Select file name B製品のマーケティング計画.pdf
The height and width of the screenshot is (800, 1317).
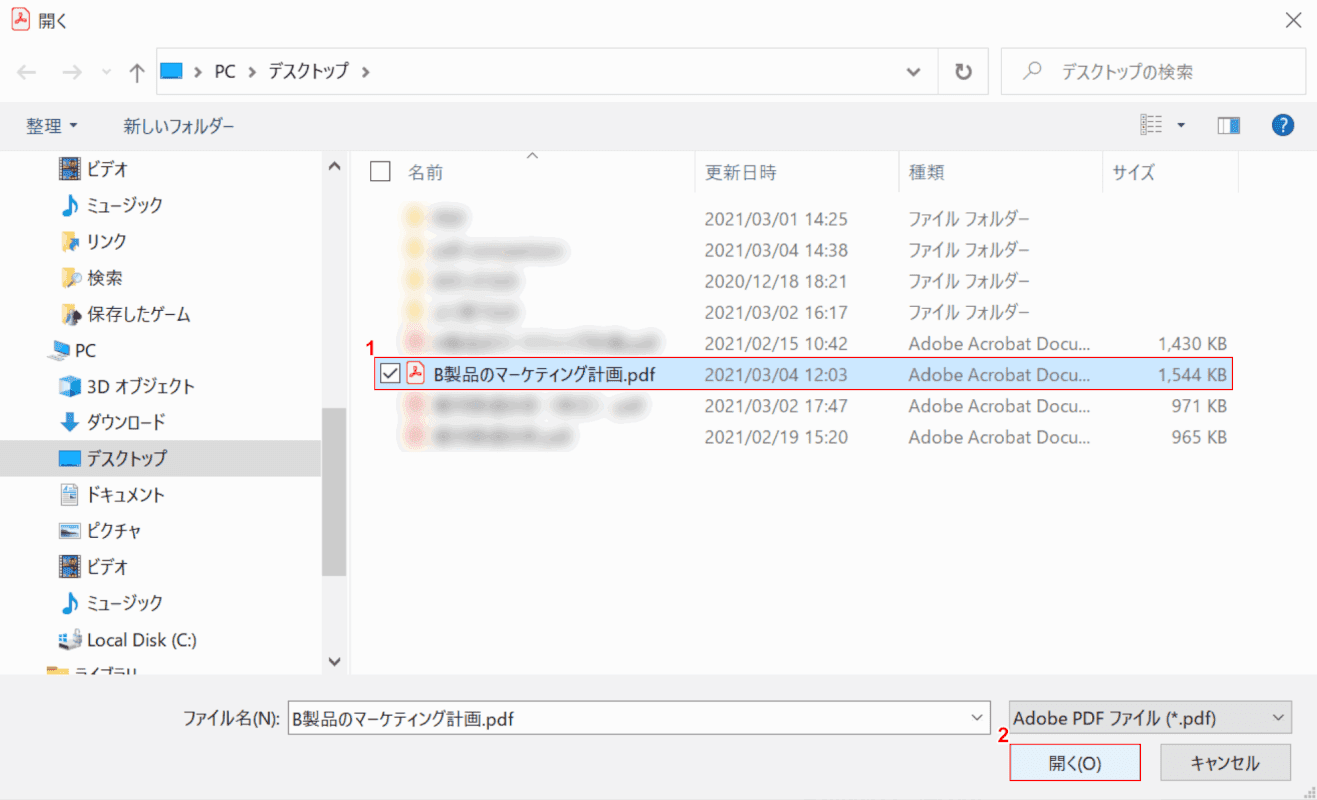[544, 375]
